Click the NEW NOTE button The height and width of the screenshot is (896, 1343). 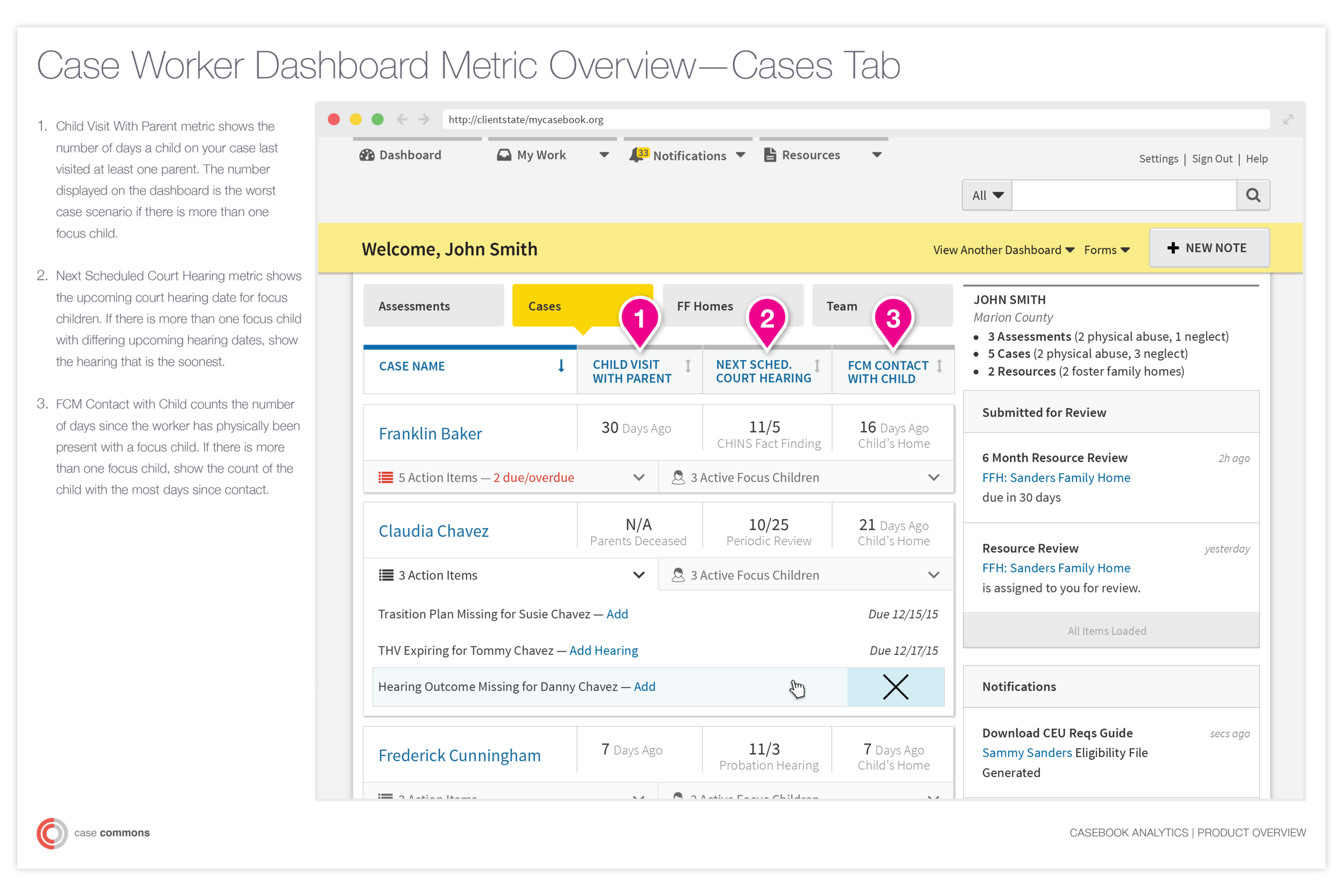click(1209, 248)
